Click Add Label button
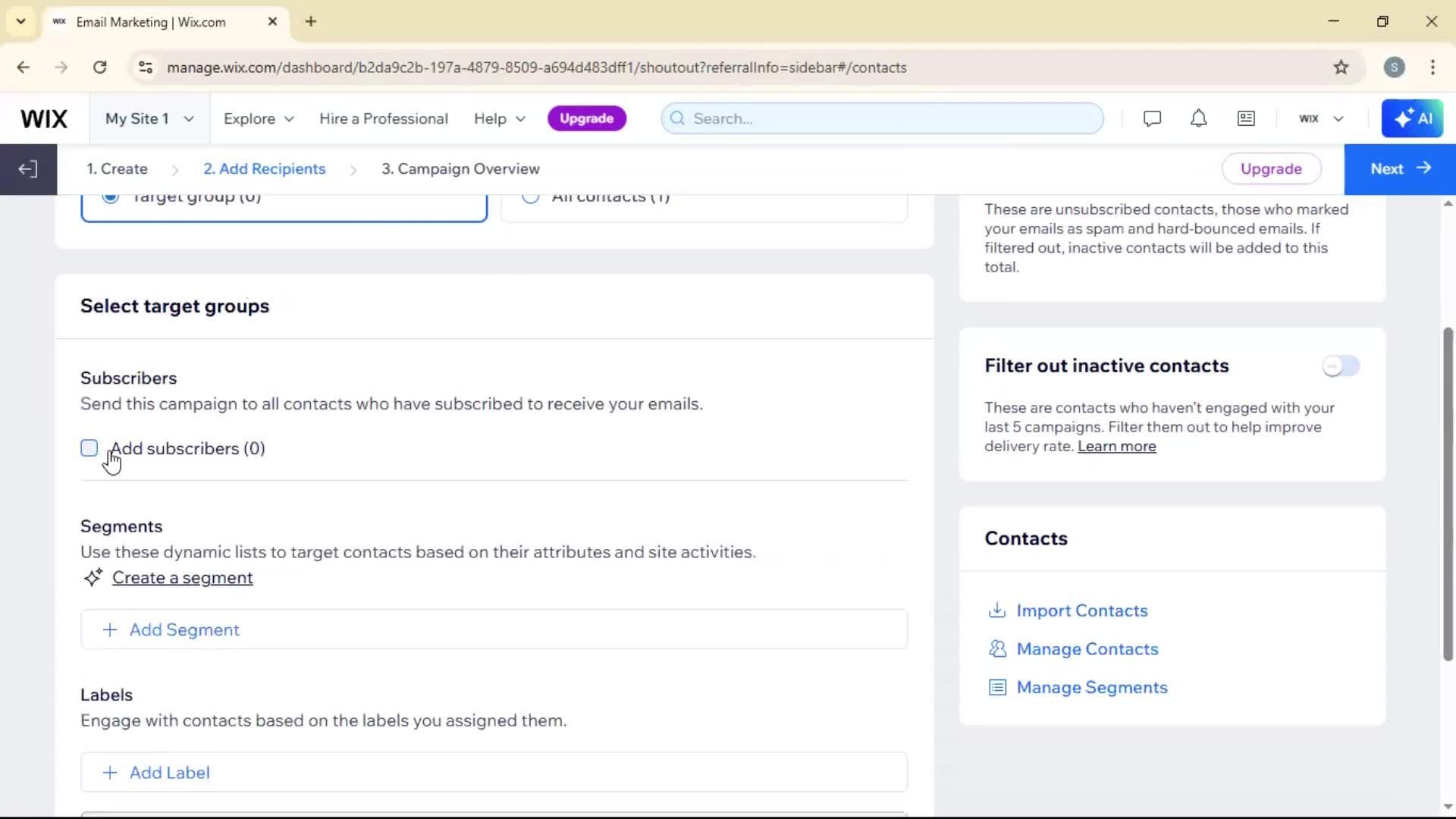 pos(494,773)
